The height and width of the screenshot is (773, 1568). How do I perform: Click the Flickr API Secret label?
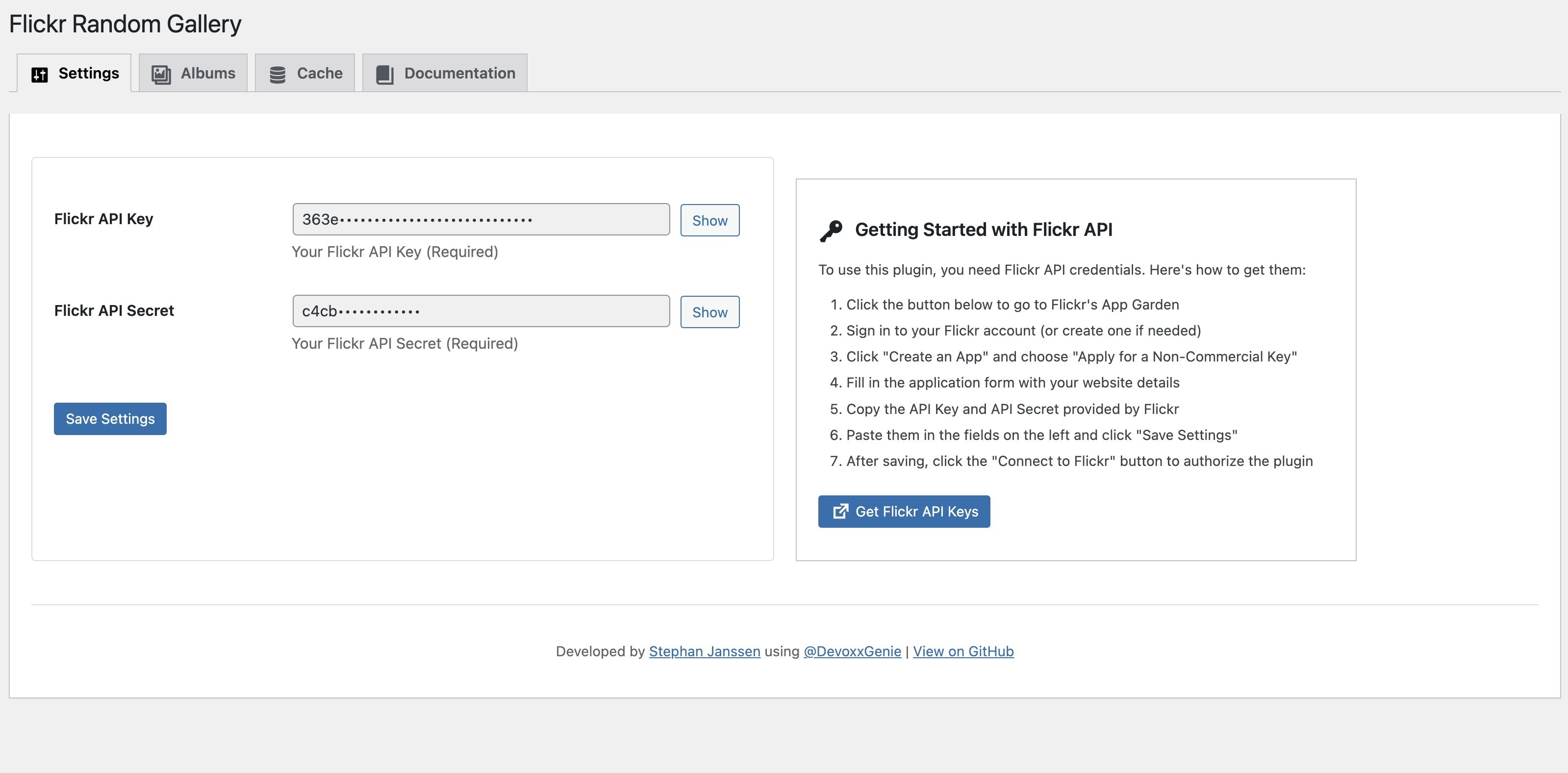click(114, 310)
